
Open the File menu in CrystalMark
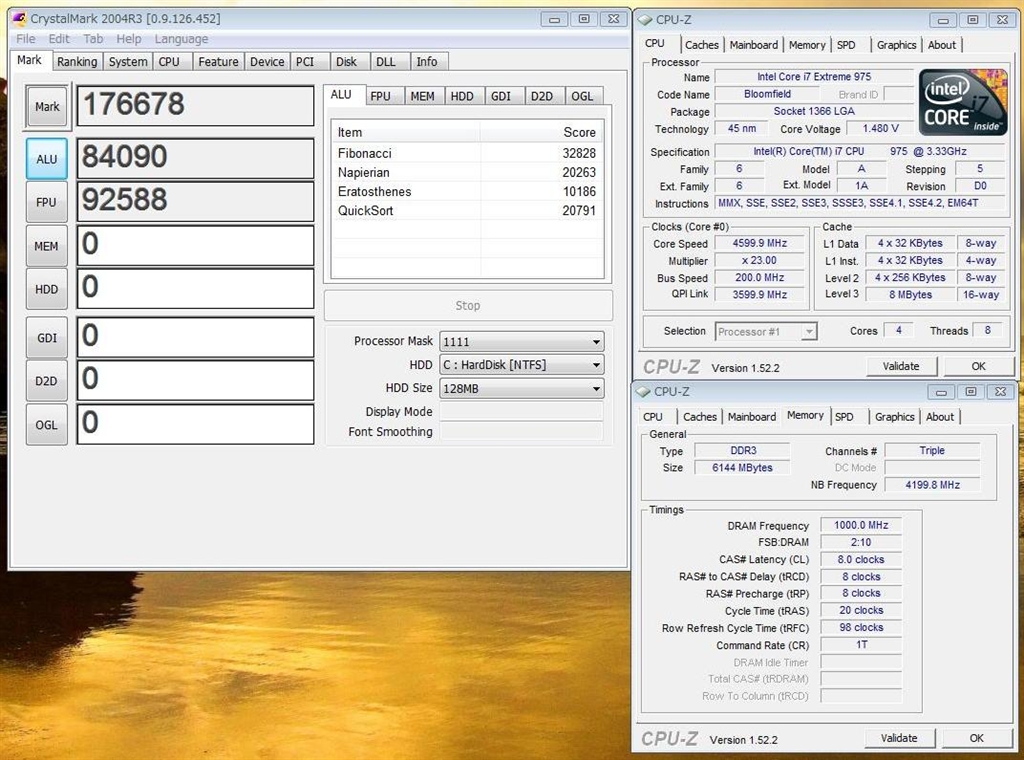coord(26,39)
